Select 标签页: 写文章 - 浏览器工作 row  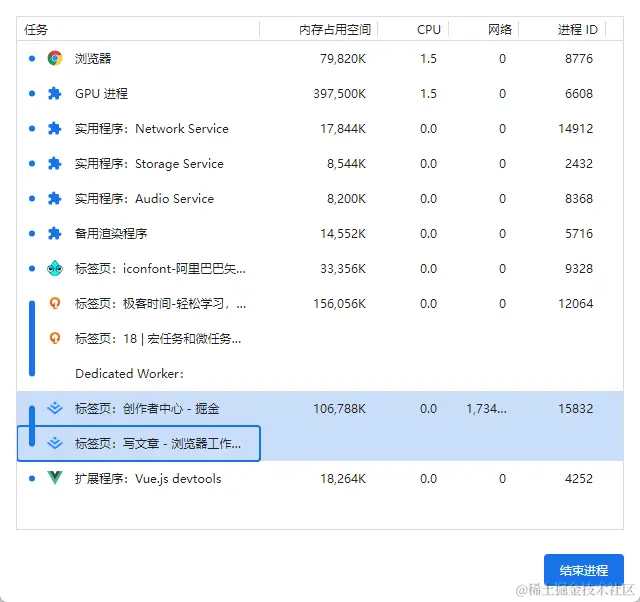coord(320,443)
